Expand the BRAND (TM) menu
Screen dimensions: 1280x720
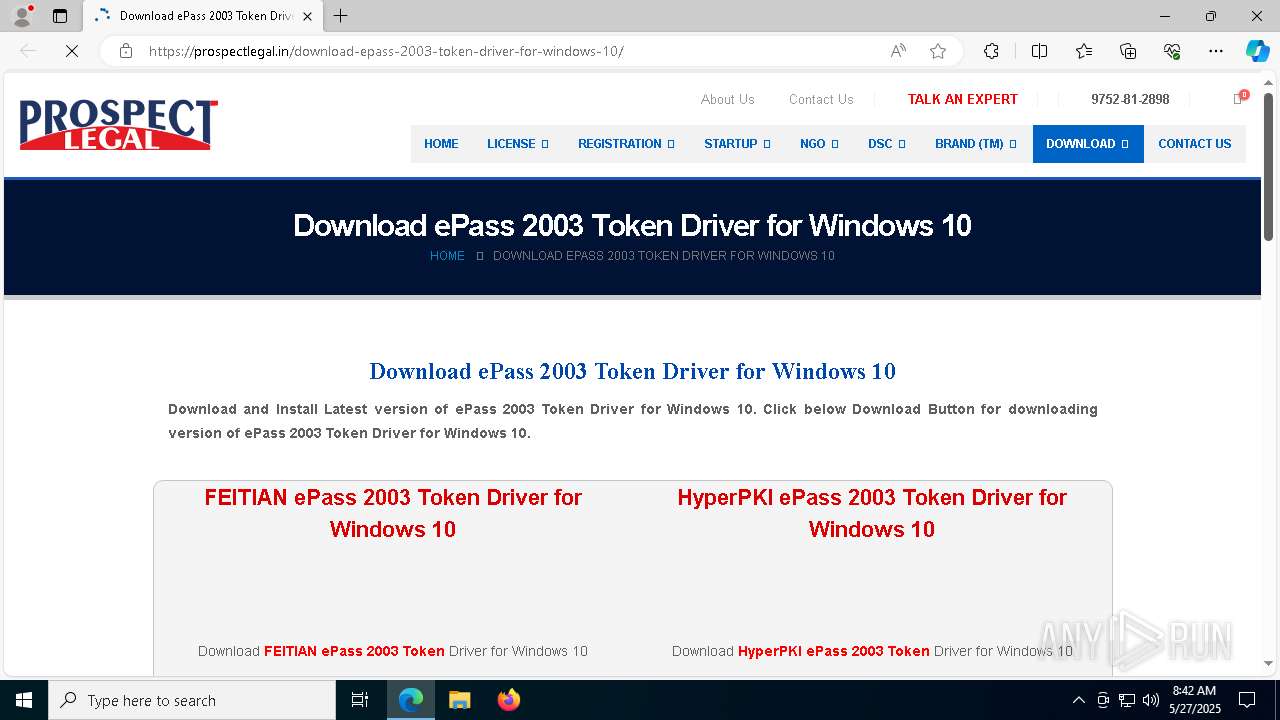tap(975, 144)
